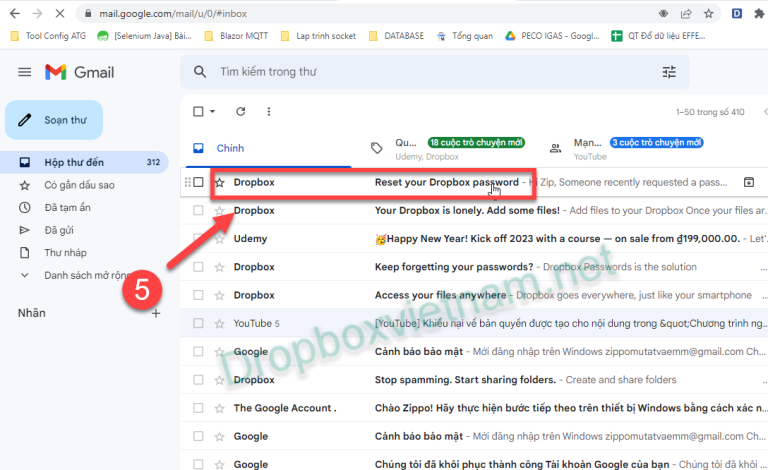The image size is (768, 470).
Task: Go back with browser back arrow
Action: coord(15,14)
